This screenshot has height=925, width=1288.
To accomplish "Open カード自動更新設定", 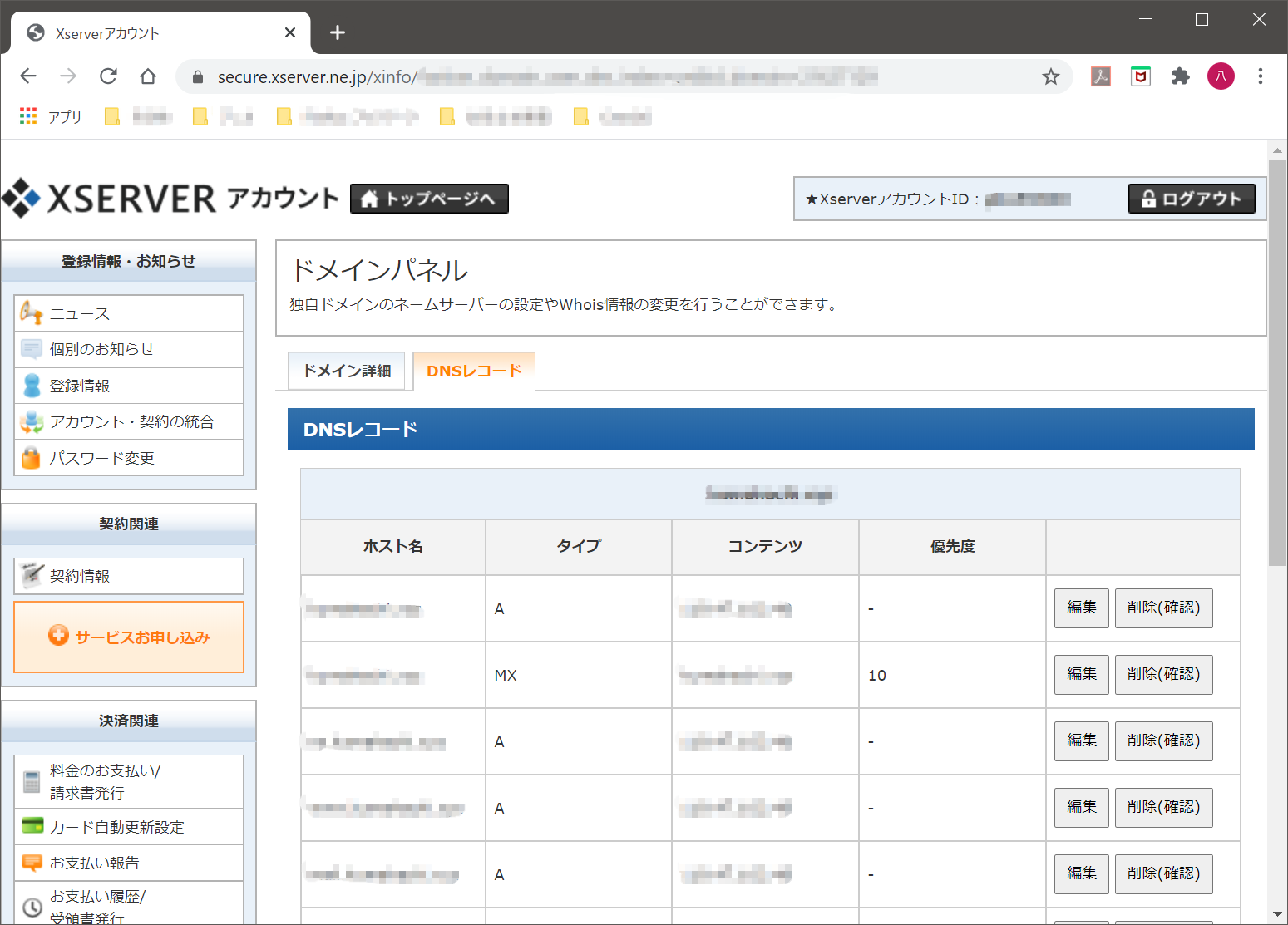I will coord(129,827).
